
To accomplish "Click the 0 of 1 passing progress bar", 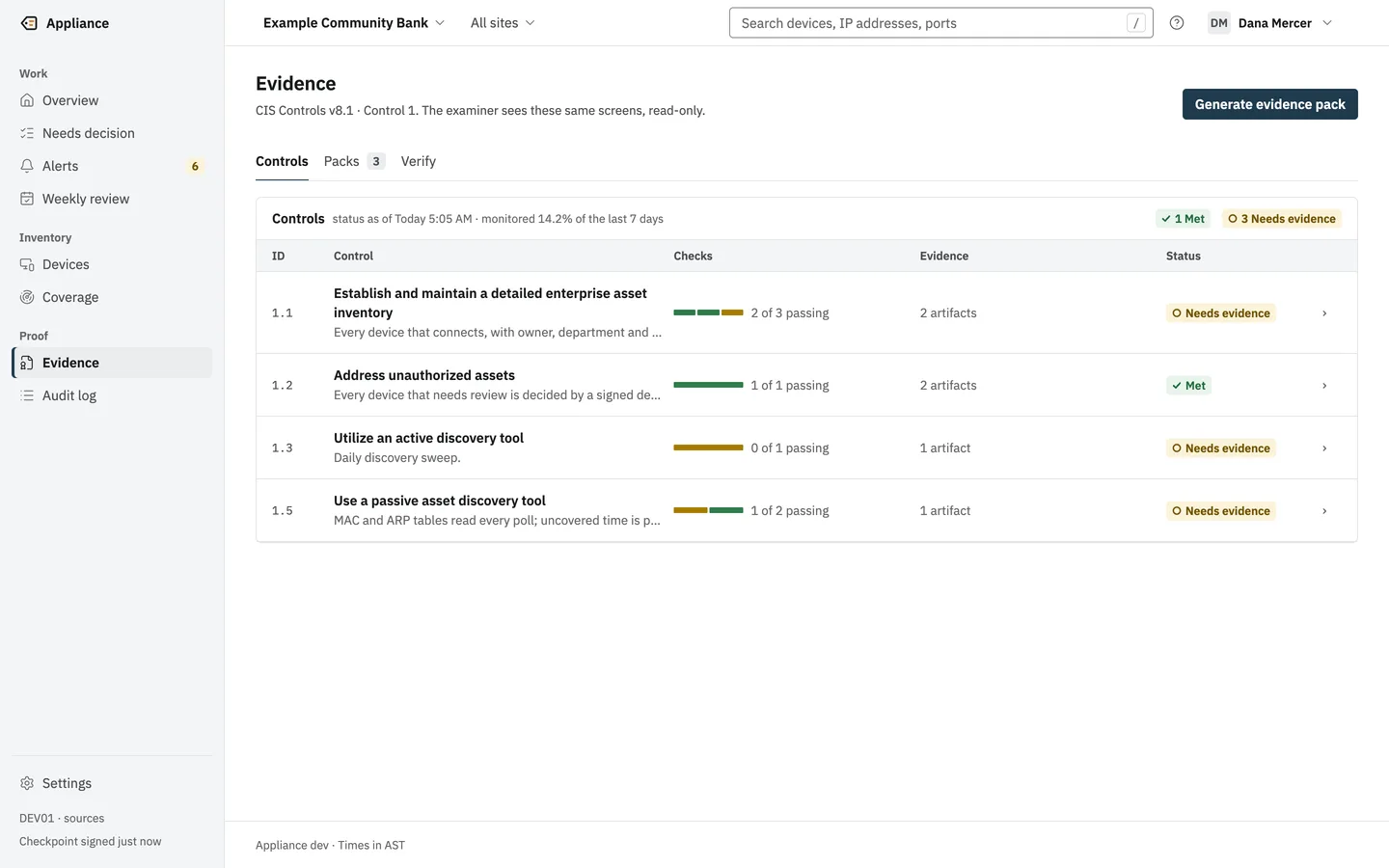I will point(708,448).
